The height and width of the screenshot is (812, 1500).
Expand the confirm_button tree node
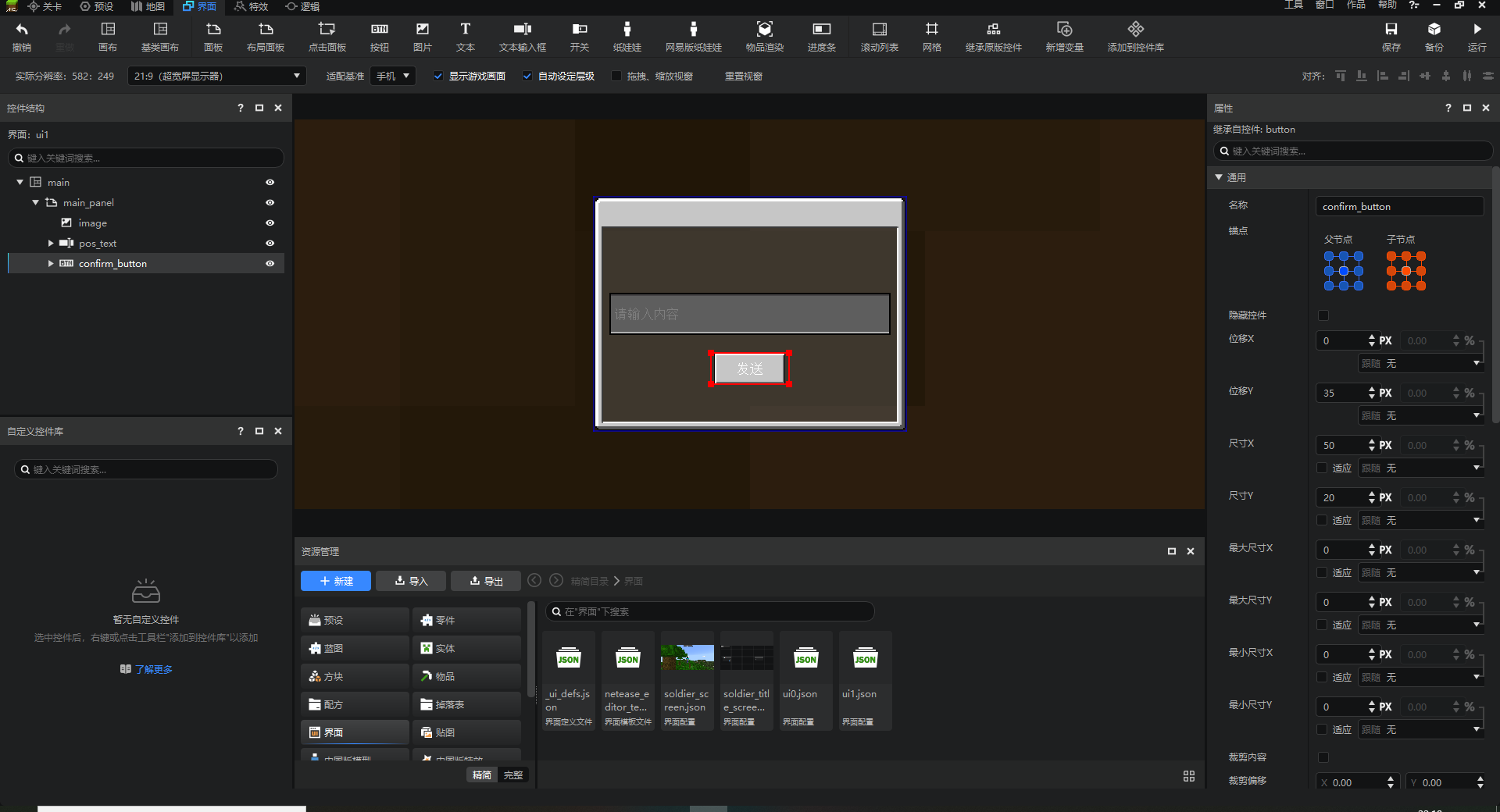coord(51,264)
